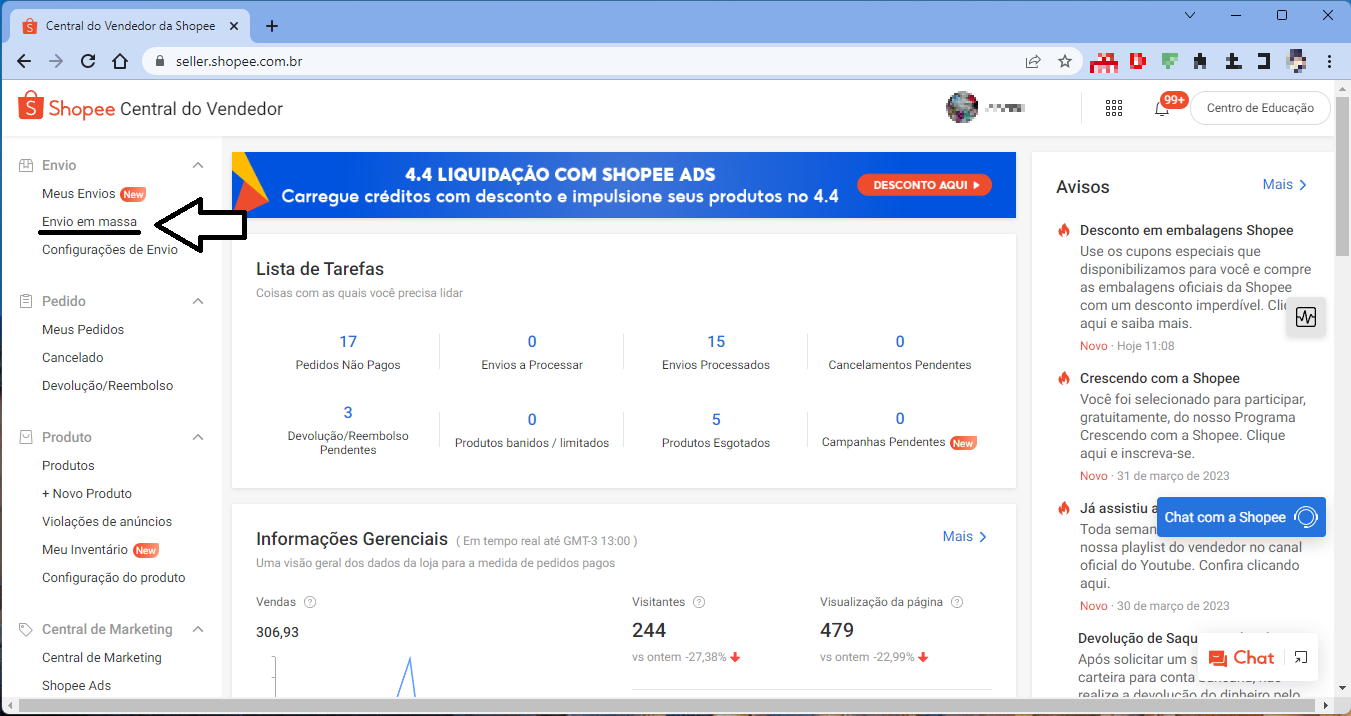This screenshot has height=716, width=1351.
Task: Open Envio em massa in sidebar
Action: 90,221
